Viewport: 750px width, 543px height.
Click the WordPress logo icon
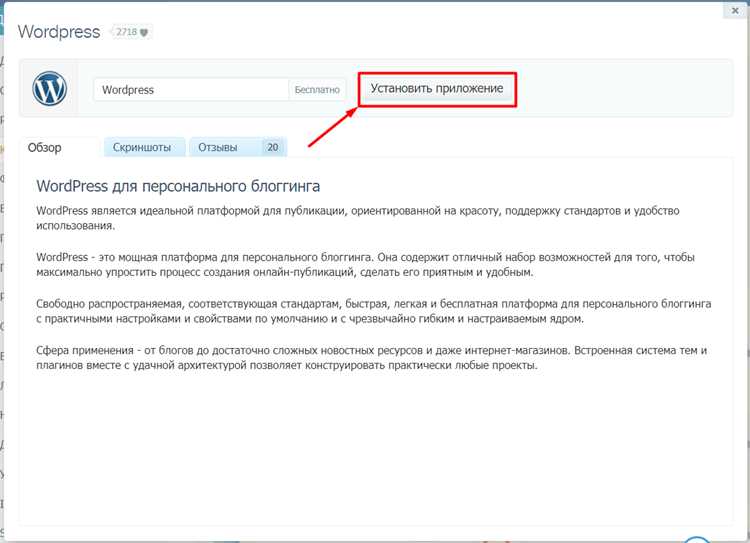tap(49, 89)
